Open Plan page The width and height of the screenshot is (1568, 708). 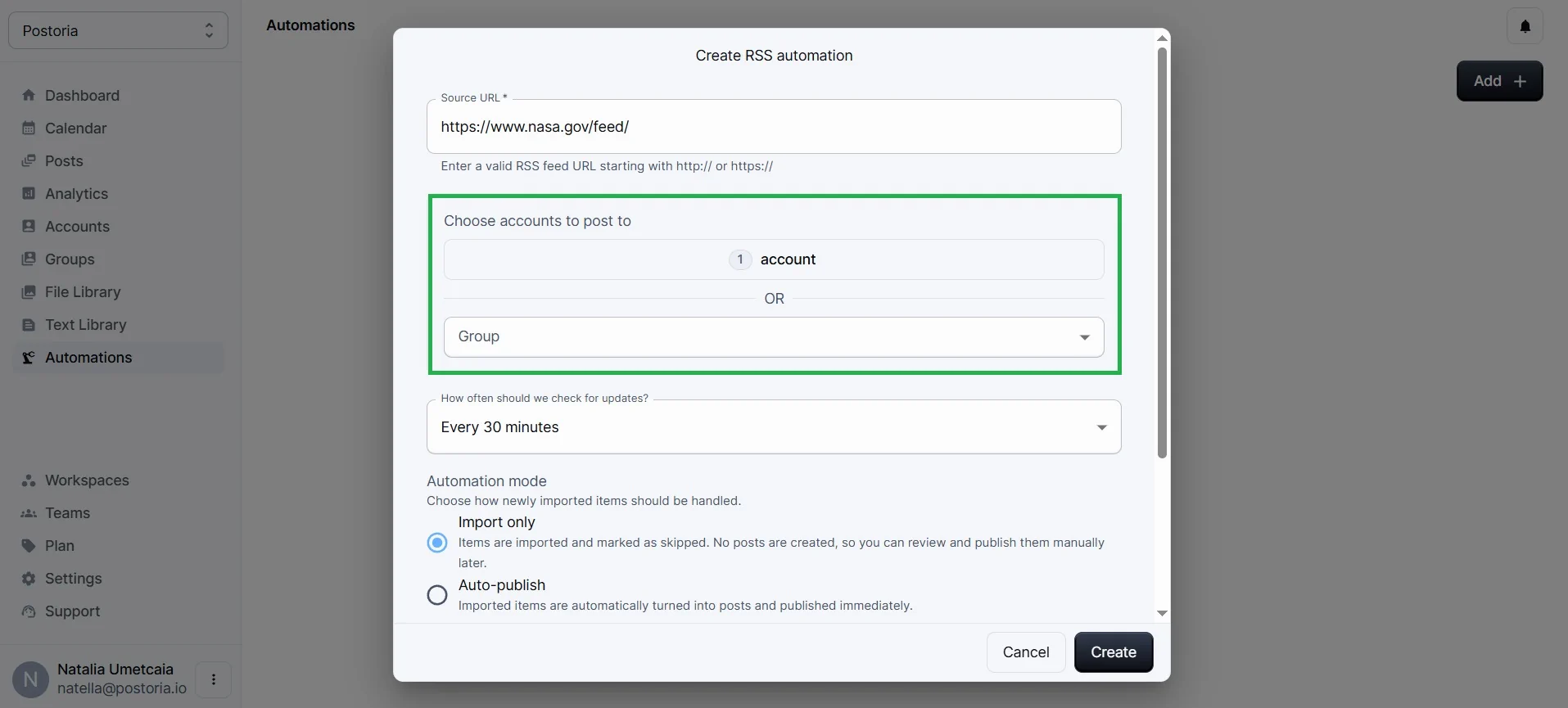(x=119, y=546)
